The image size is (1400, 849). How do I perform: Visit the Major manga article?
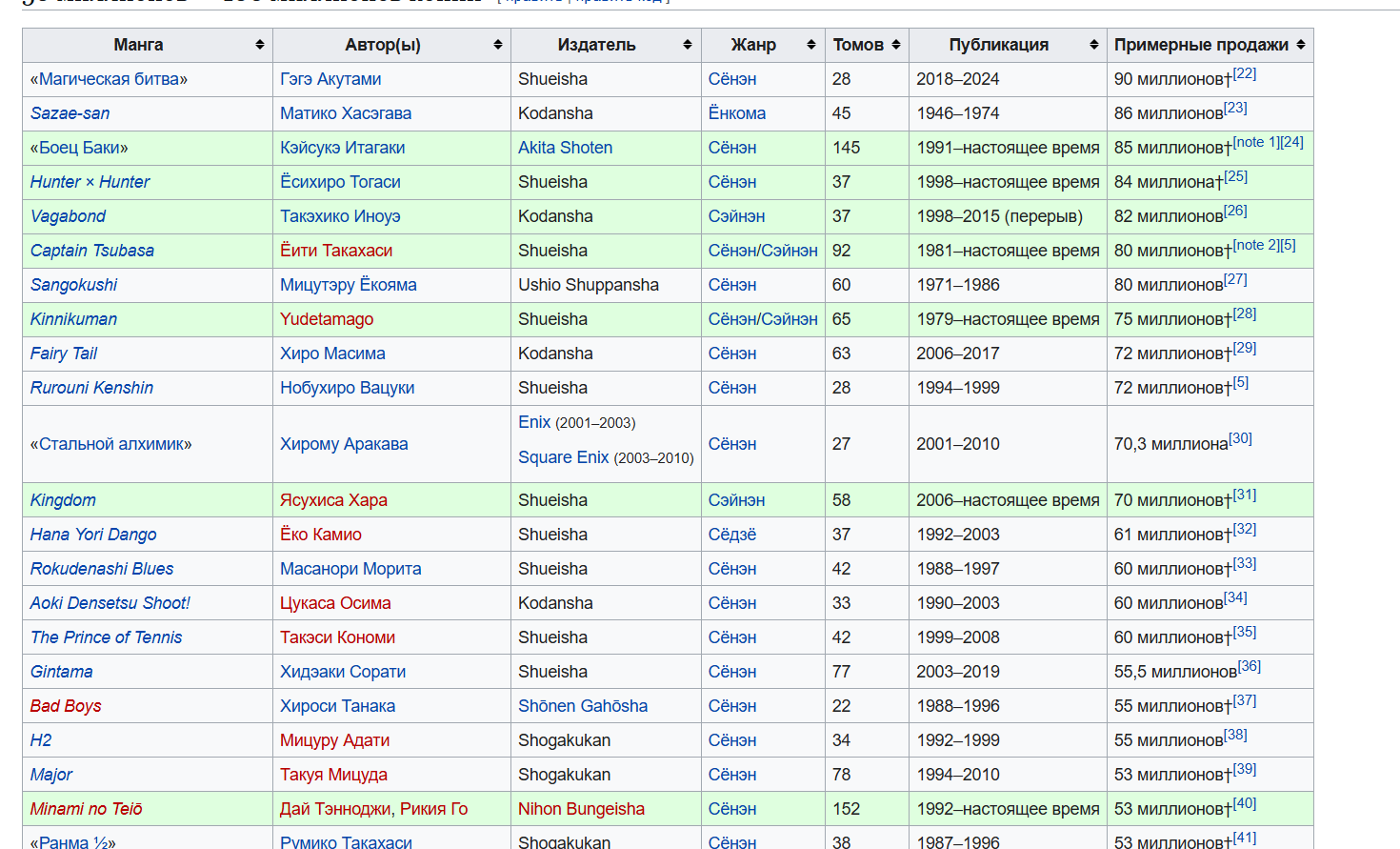(x=50, y=775)
